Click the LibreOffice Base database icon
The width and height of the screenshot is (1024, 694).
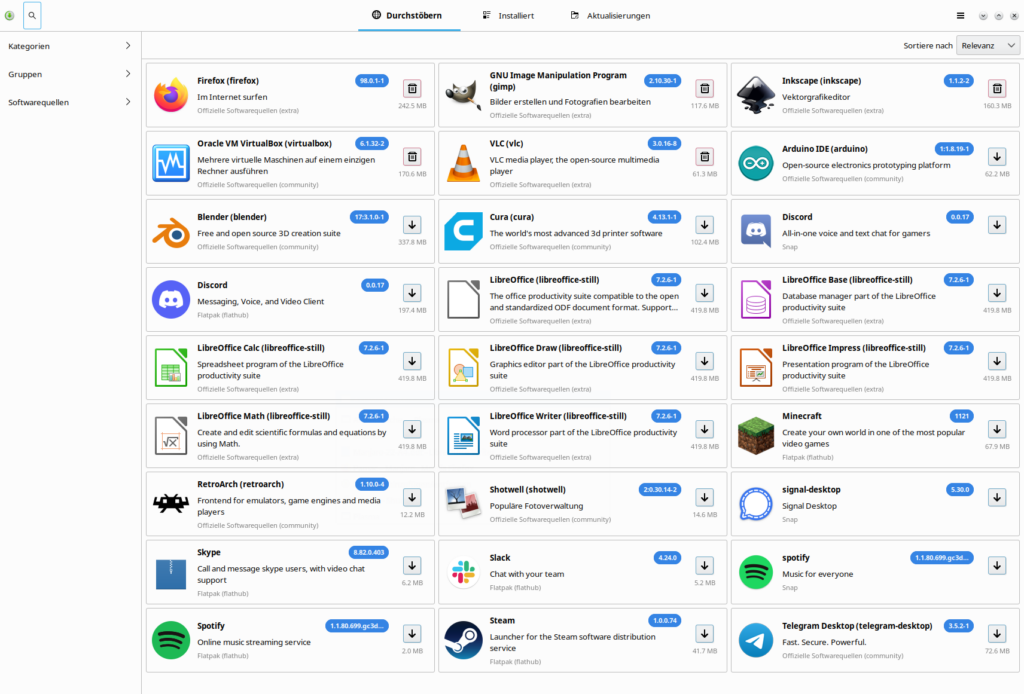pyautogui.click(x=756, y=300)
